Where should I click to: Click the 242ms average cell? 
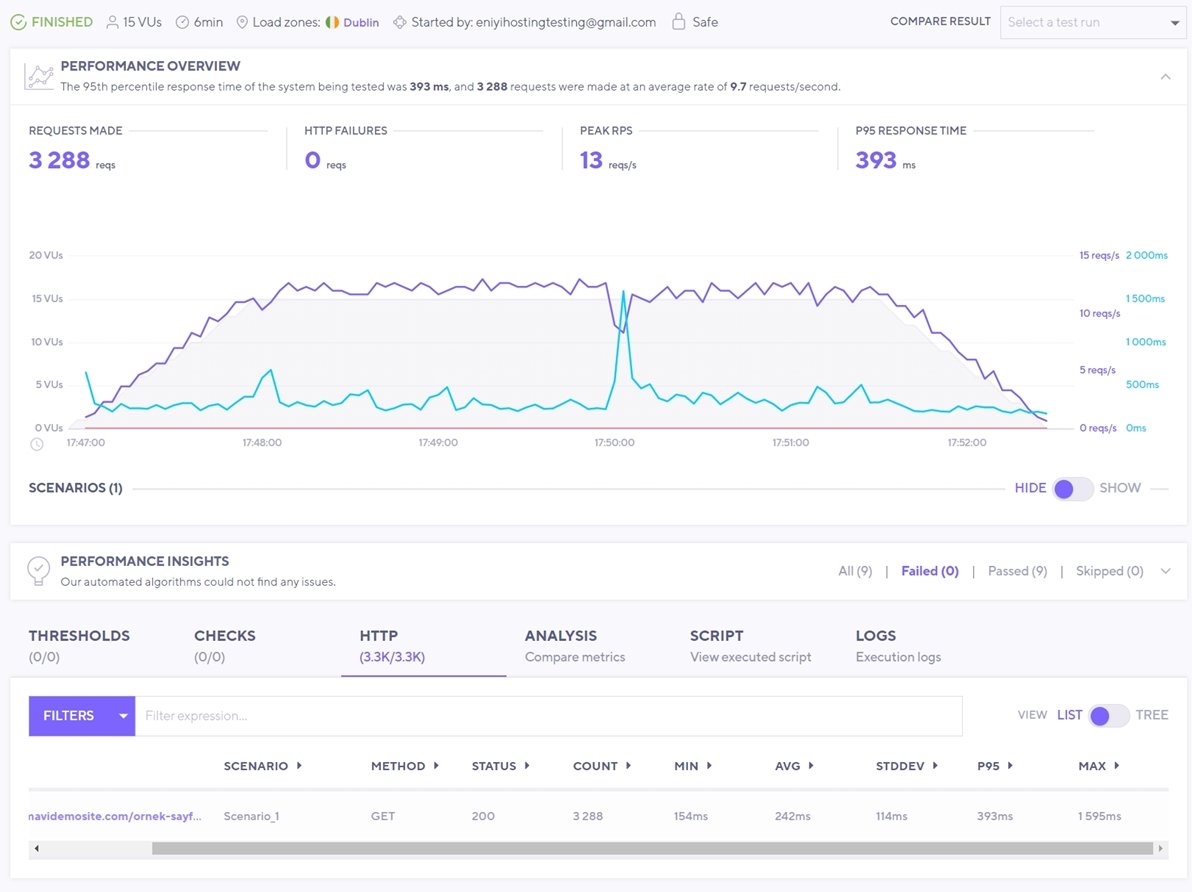coord(793,816)
